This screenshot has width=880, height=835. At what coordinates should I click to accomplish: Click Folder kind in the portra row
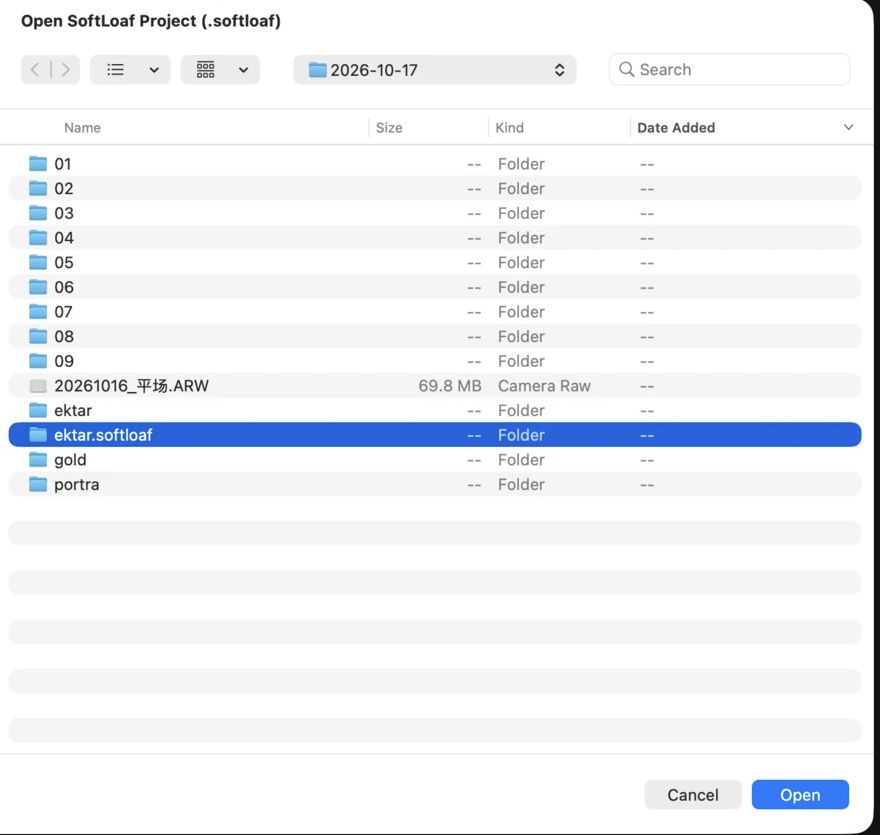[x=521, y=485]
